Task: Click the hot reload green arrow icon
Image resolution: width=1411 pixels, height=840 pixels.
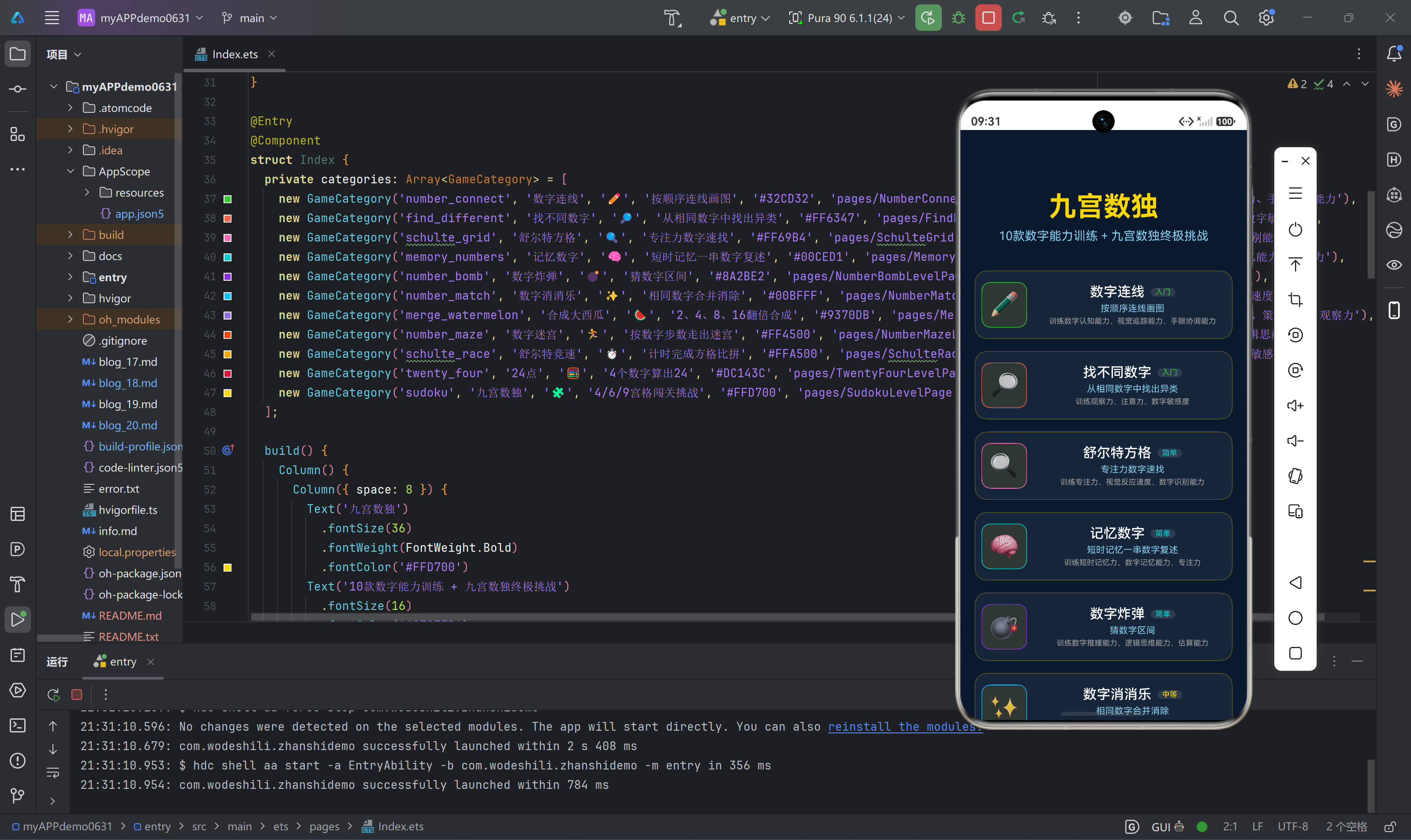Action: tap(1019, 18)
